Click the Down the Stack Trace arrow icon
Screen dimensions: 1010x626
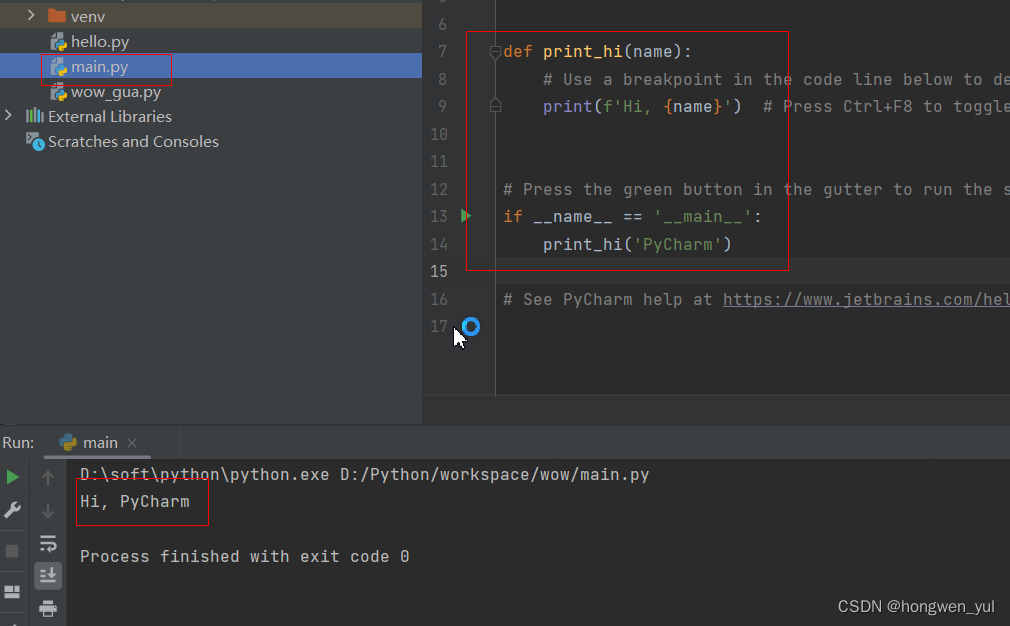pos(48,510)
